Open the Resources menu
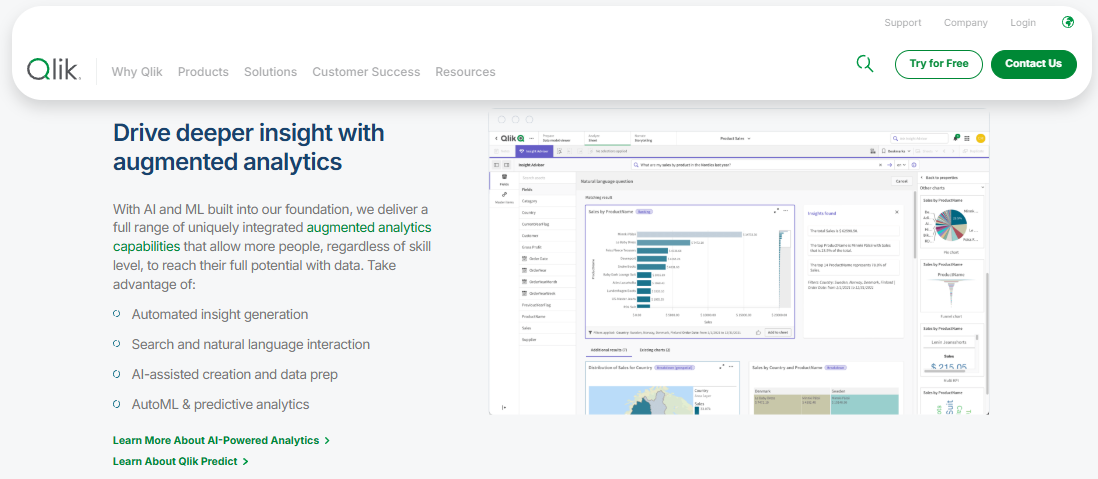This screenshot has height=479, width=1098. [465, 71]
